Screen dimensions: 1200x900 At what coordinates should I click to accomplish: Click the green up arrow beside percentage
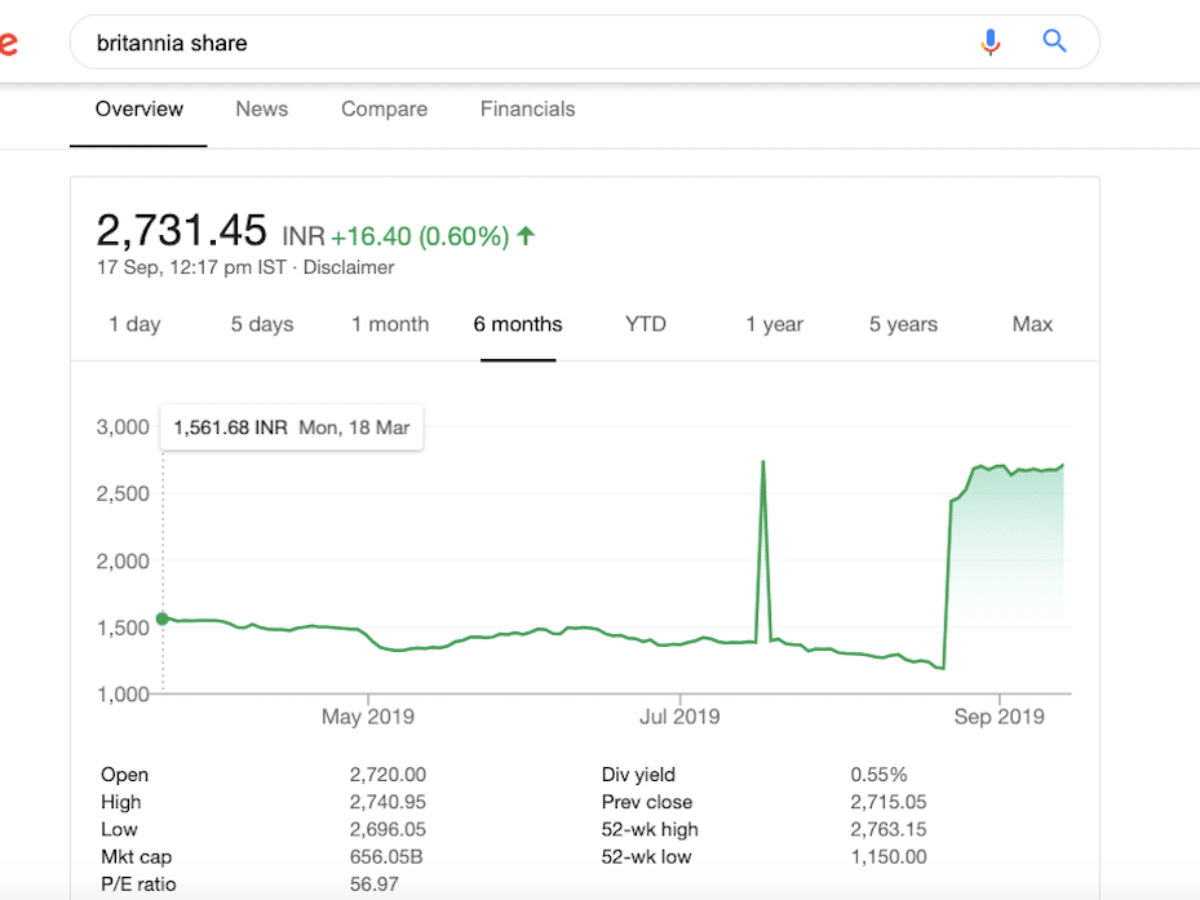[x=526, y=236]
